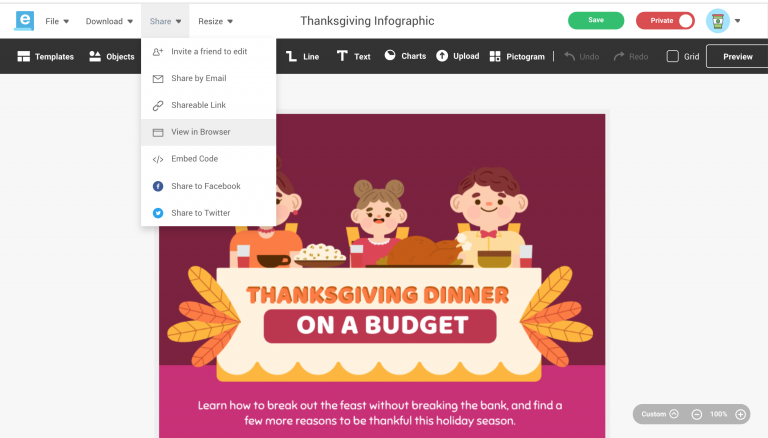
Task: Enable the Grid checkbox
Action: pos(672,56)
